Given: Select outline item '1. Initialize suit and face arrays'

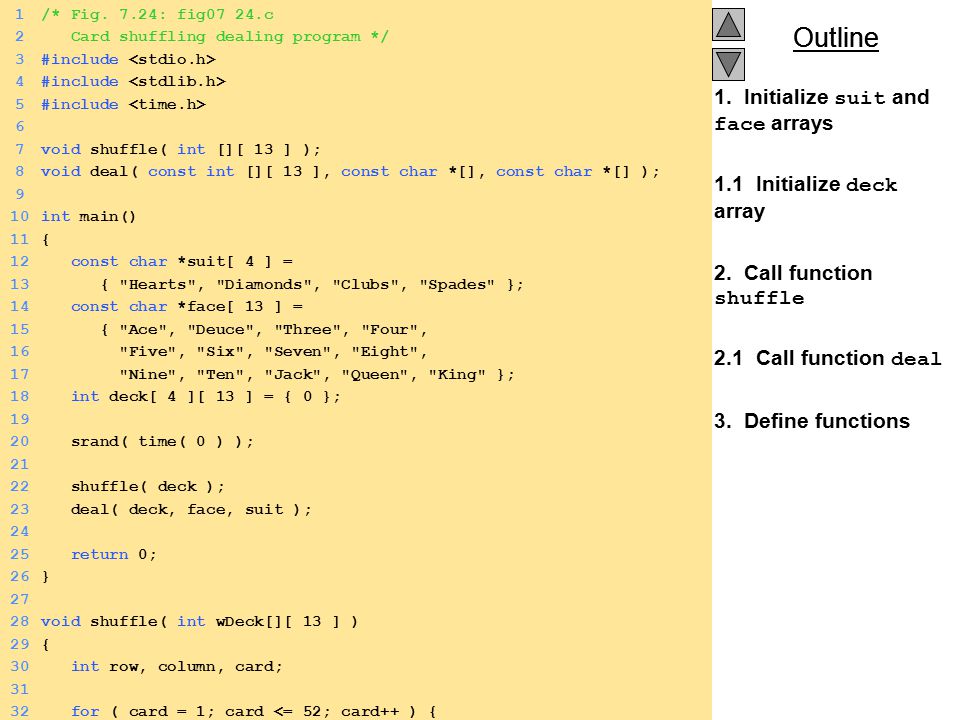Looking at the screenshot, I should click(822, 110).
